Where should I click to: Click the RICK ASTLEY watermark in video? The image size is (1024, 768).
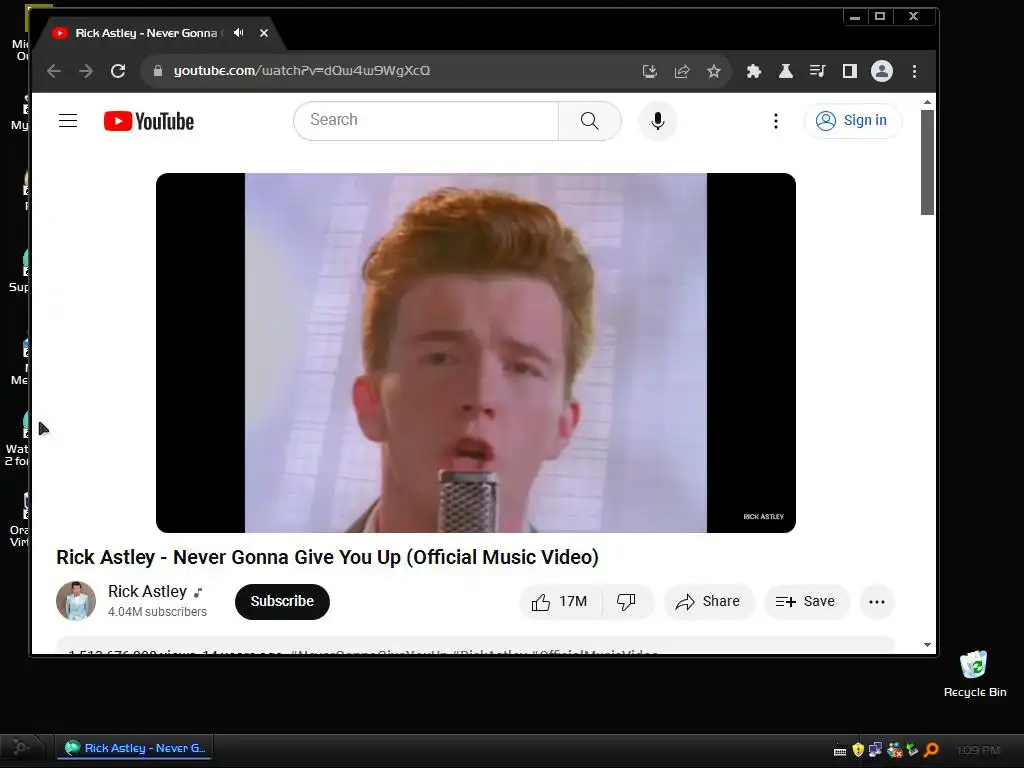tap(763, 517)
